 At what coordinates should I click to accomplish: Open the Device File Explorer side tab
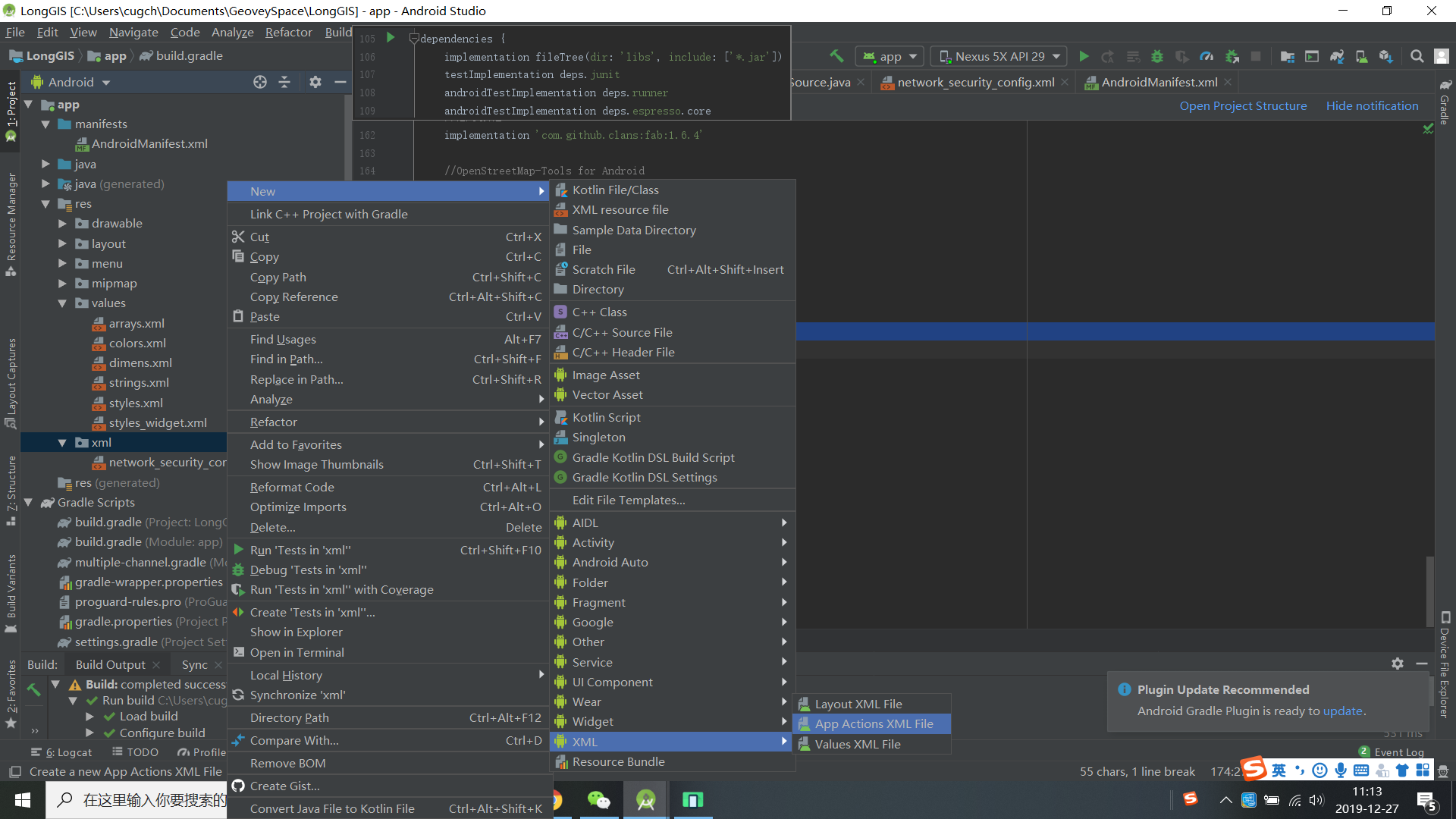[x=1445, y=664]
